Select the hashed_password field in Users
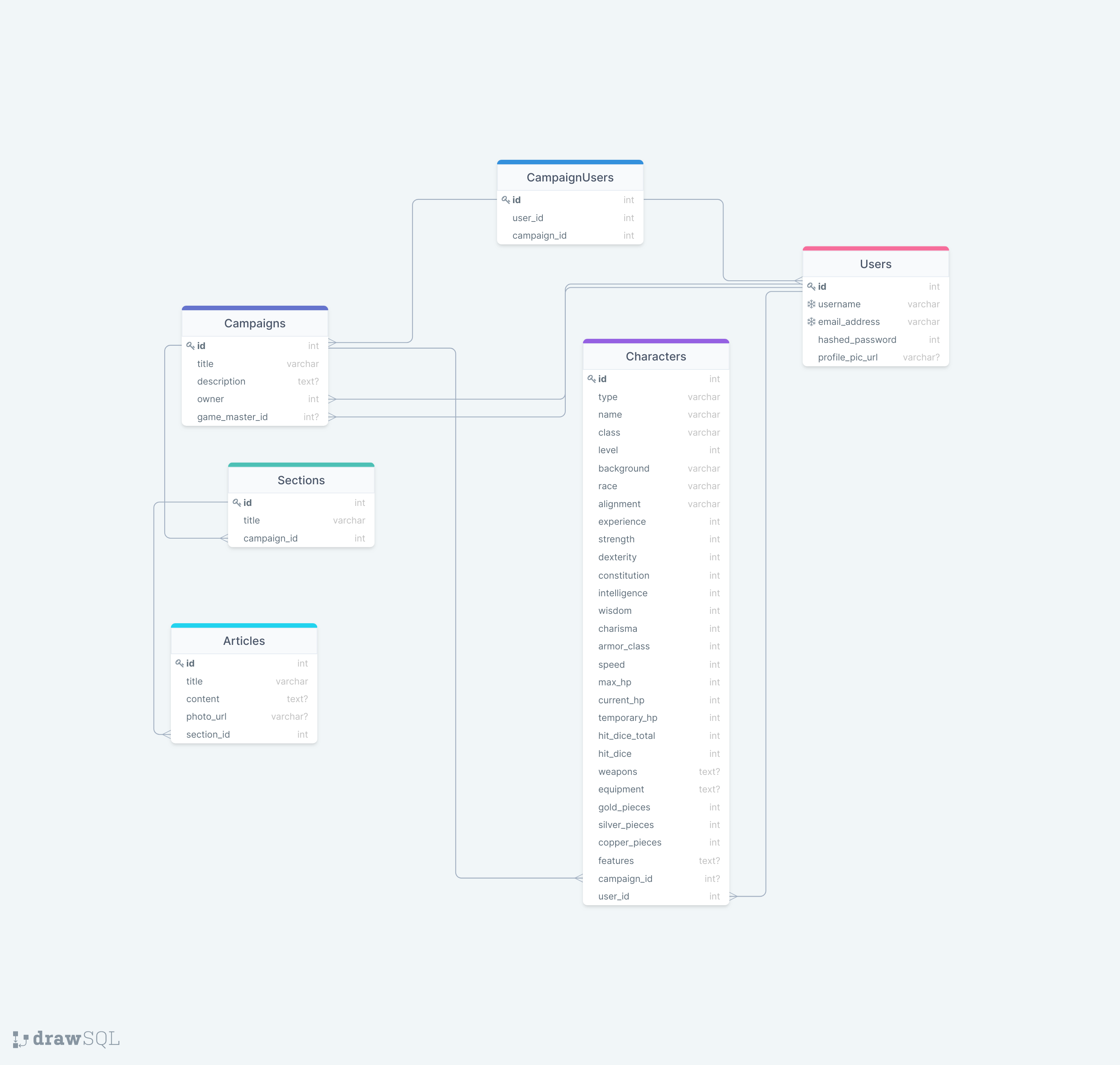Screen dimensions: 1120x1065 (x=875, y=340)
